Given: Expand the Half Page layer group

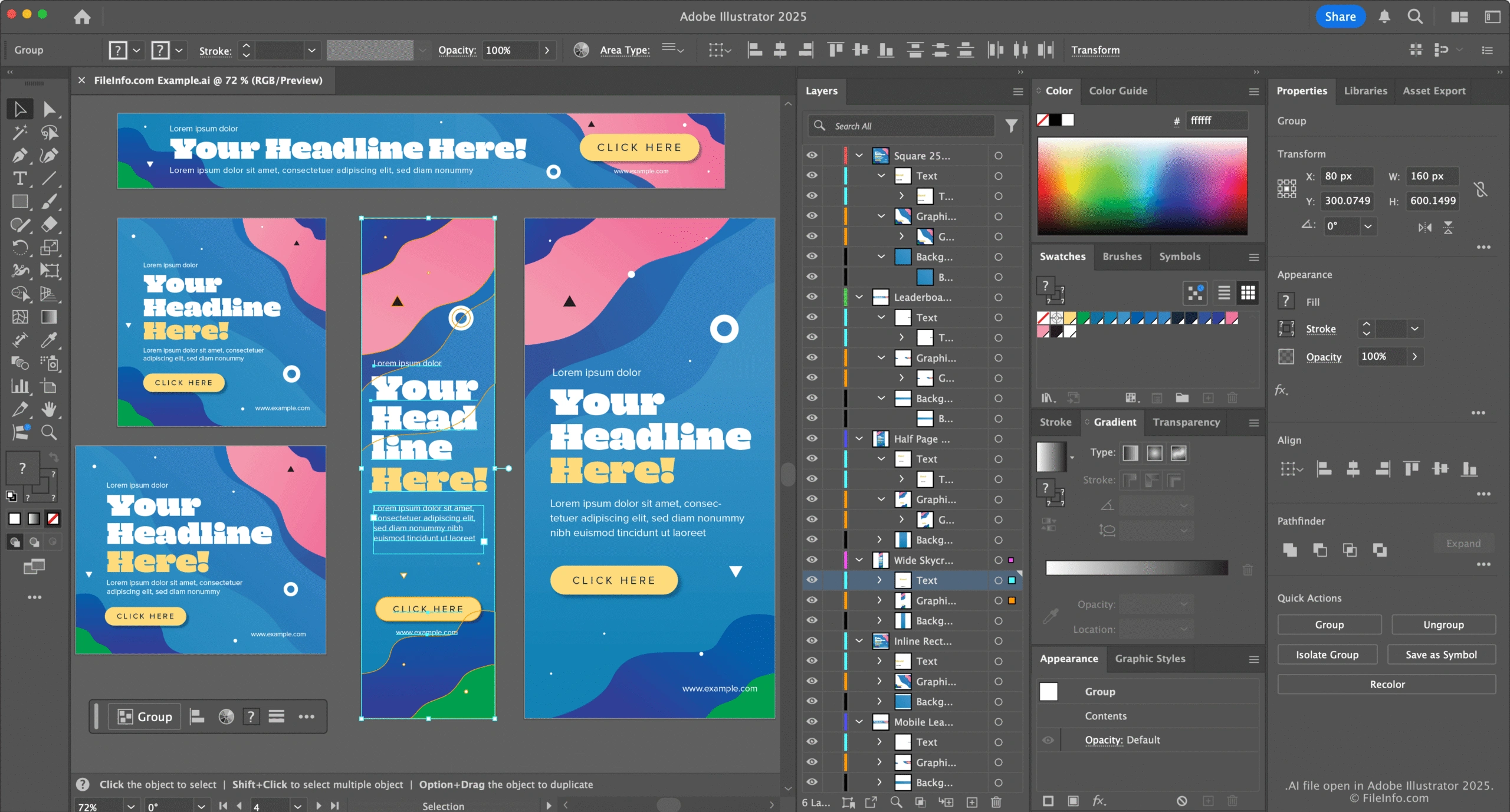Looking at the screenshot, I should tap(859, 439).
